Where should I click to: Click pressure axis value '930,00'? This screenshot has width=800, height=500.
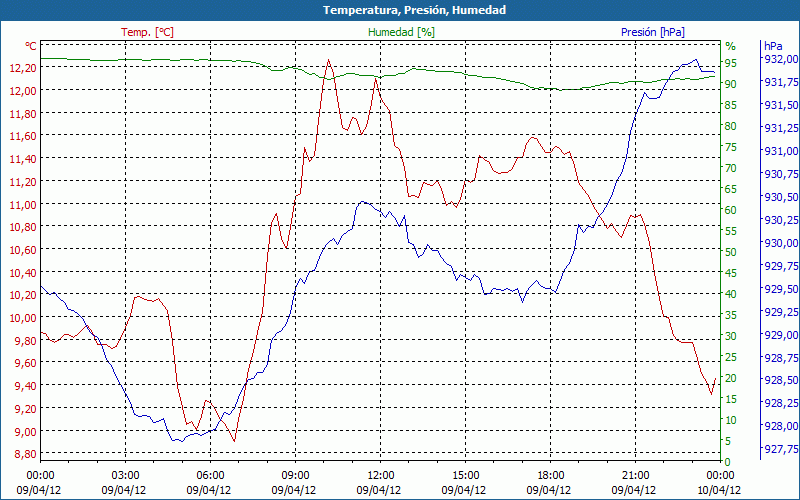tap(779, 242)
